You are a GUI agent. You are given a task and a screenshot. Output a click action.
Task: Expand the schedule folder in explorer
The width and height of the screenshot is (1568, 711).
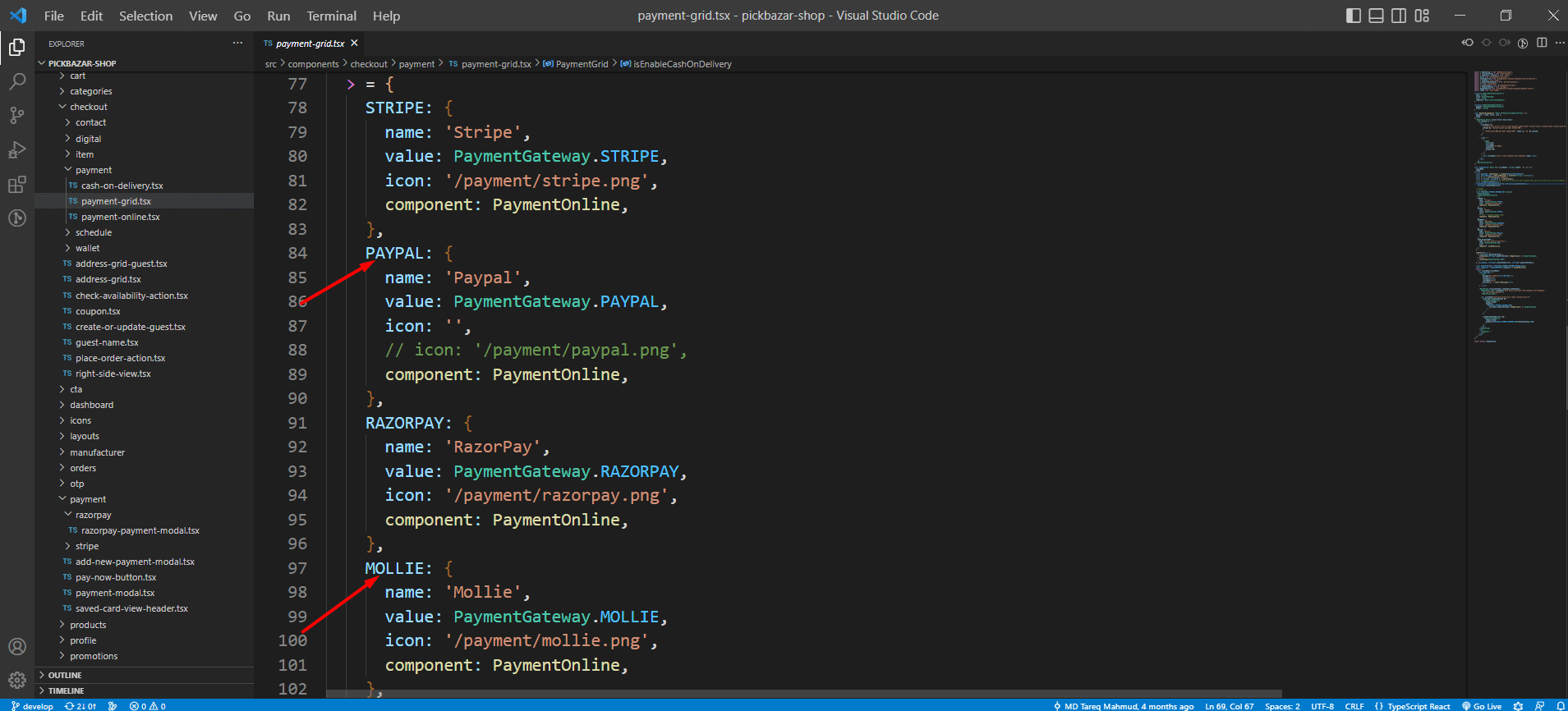pyautogui.click(x=93, y=232)
